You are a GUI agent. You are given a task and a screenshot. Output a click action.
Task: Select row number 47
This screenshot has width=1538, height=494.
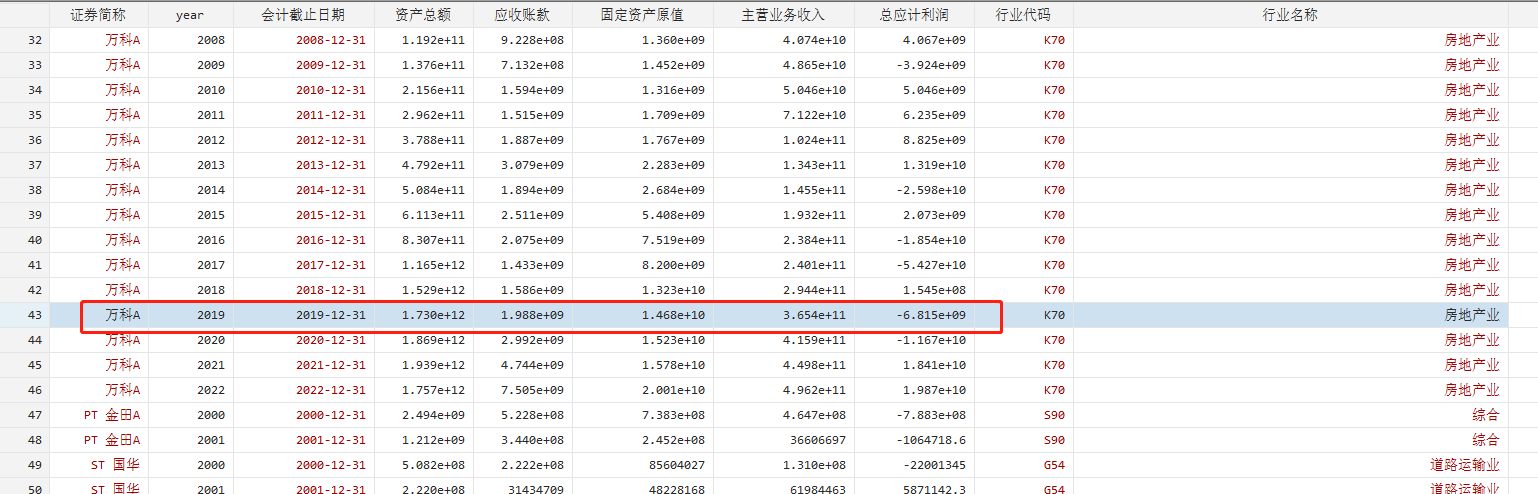pyautogui.click(x=36, y=415)
